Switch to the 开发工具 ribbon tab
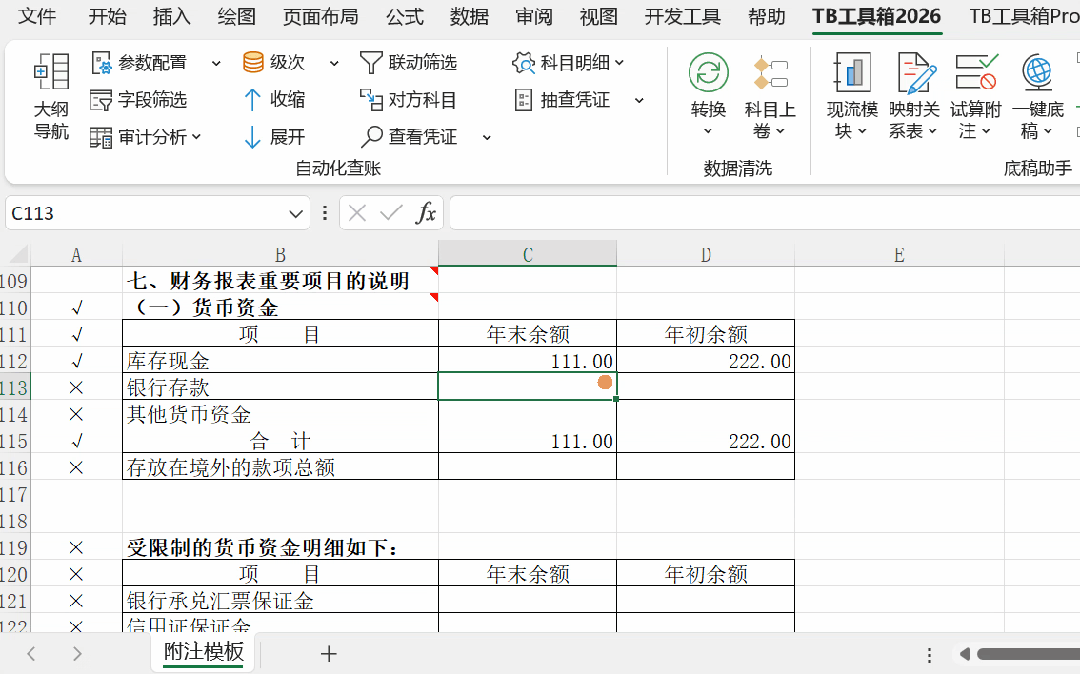 point(683,17)
